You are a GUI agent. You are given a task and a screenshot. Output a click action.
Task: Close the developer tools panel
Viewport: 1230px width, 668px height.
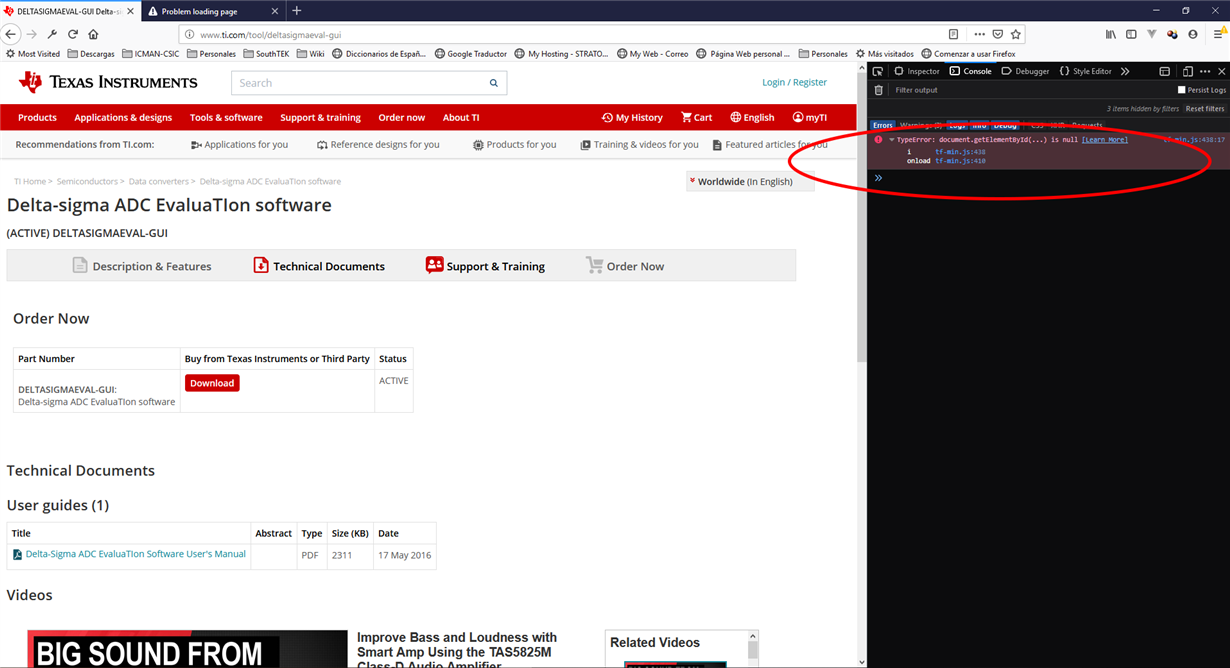coord(1221,71)
